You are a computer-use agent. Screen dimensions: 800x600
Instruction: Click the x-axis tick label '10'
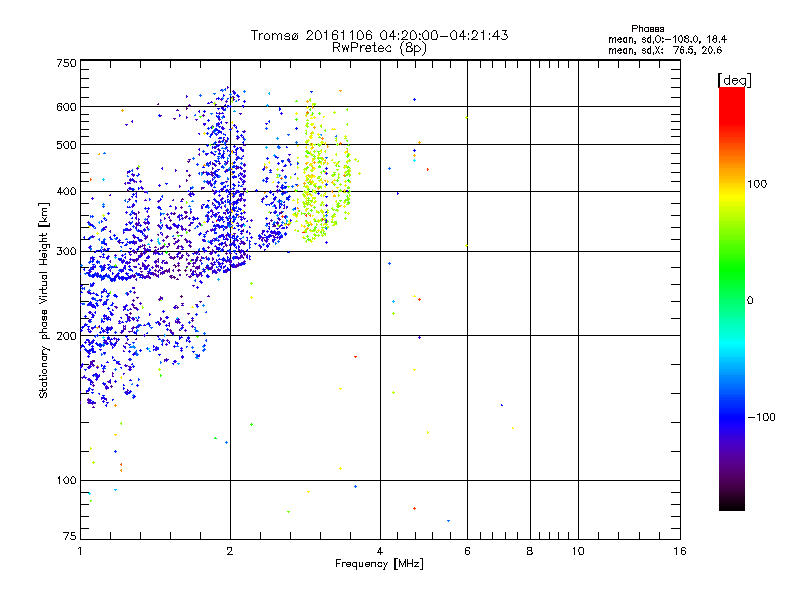pos(578,551)
